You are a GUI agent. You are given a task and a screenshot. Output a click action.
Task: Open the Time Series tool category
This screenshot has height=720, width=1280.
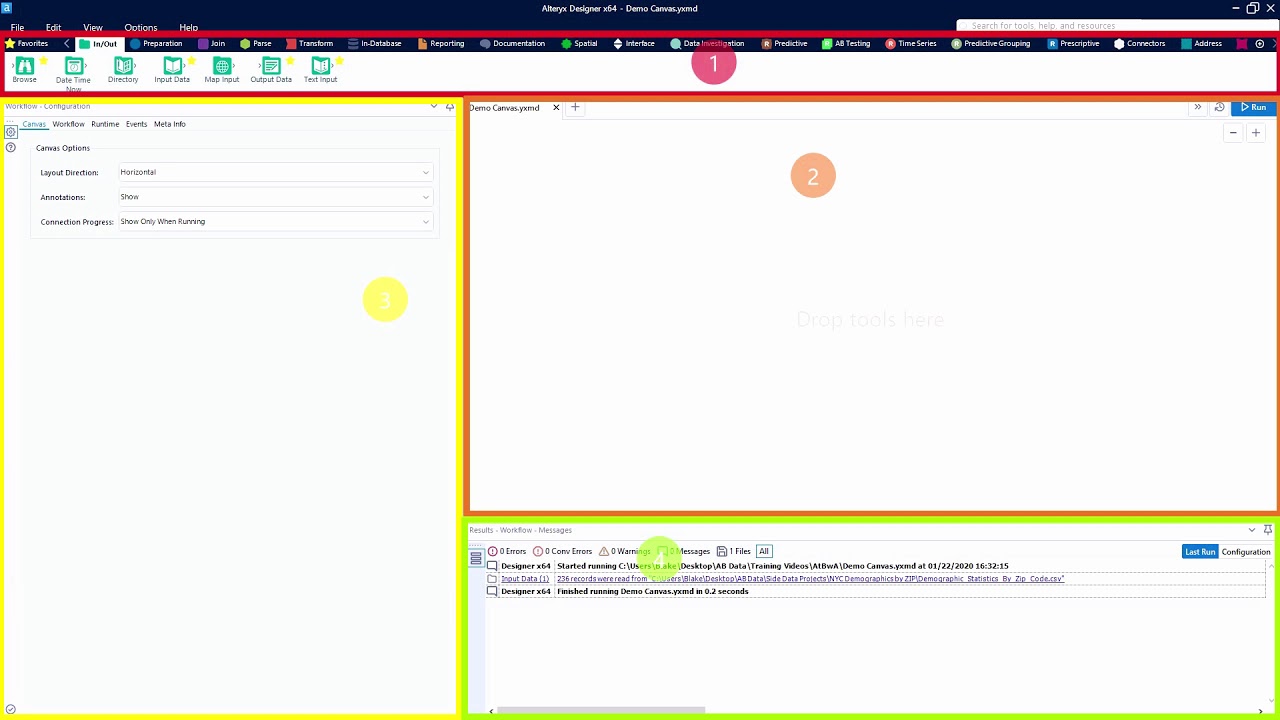(911, 43)
